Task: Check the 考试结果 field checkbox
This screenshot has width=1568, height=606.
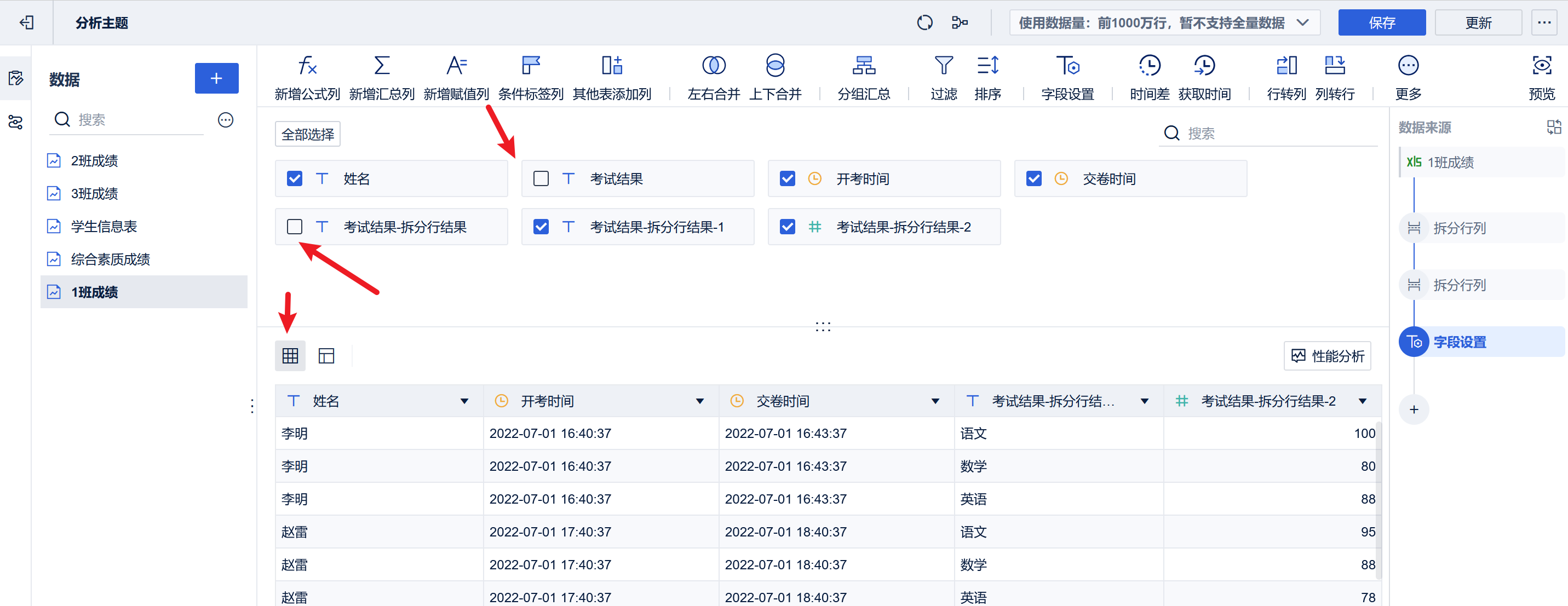Action: [x=541, y=178]
